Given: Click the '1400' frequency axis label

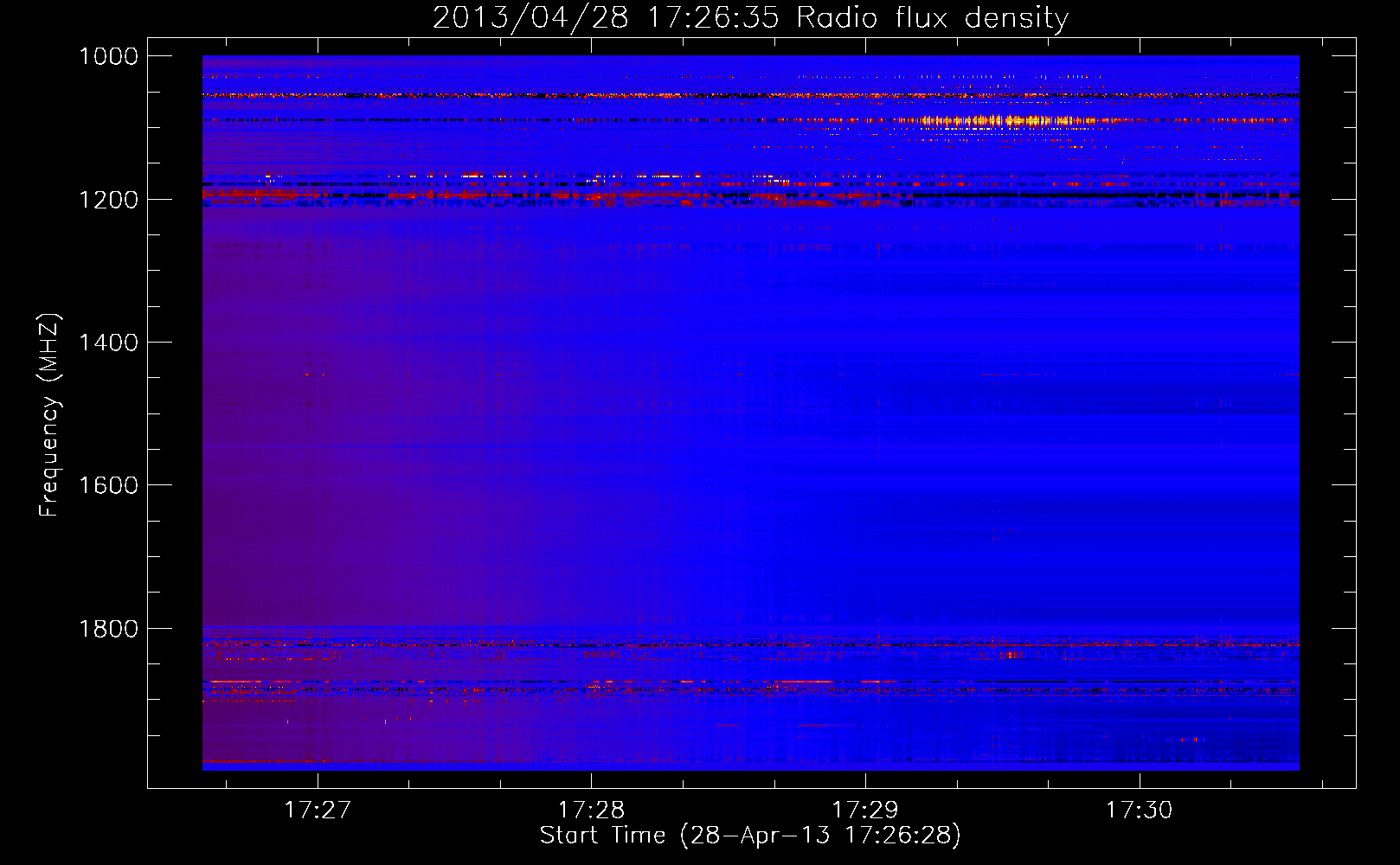Looking at the screenshot, I should 108,343.
